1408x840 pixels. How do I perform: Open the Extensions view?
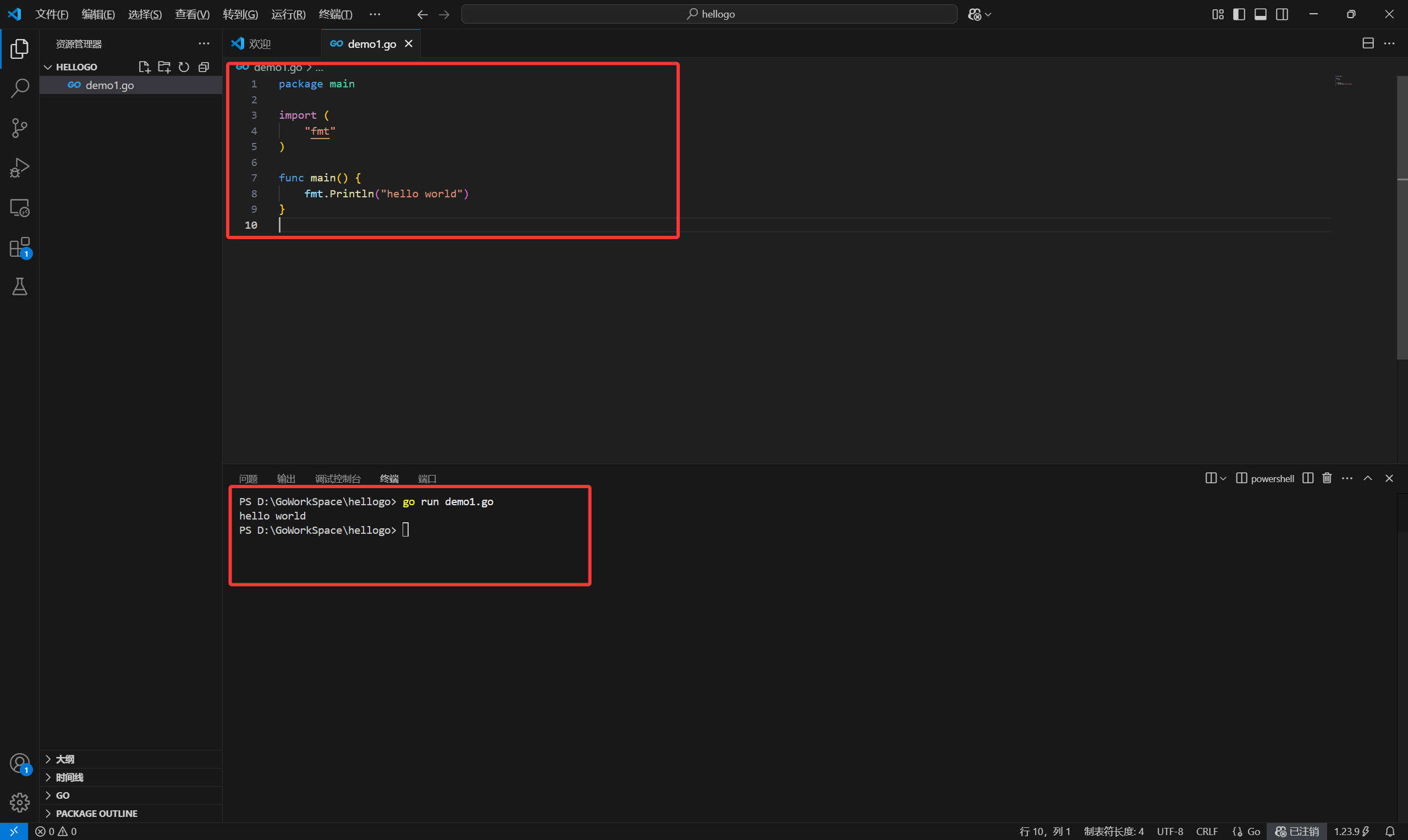(20, 247)
